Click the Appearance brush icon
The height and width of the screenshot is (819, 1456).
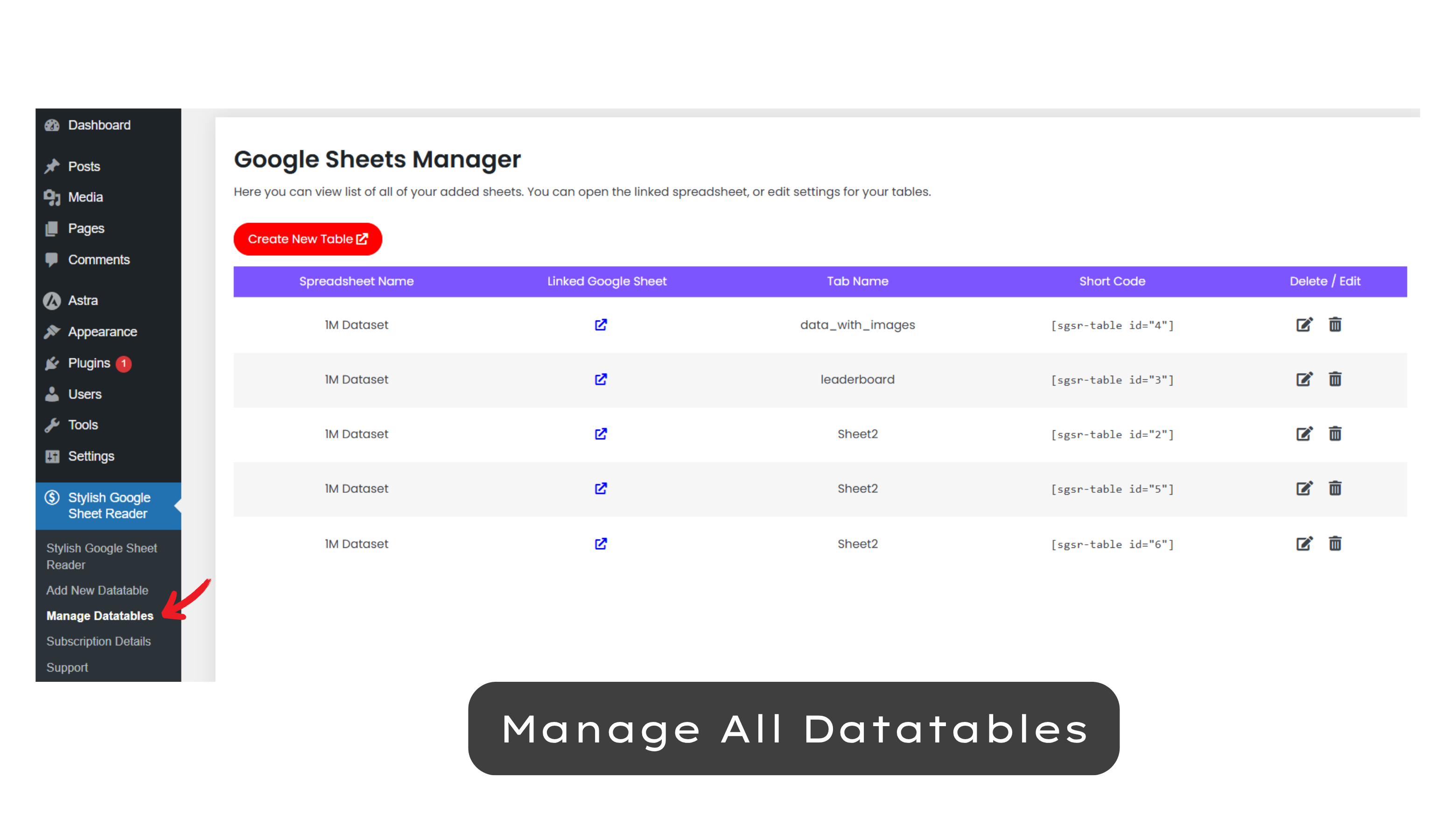click(52, 332)
